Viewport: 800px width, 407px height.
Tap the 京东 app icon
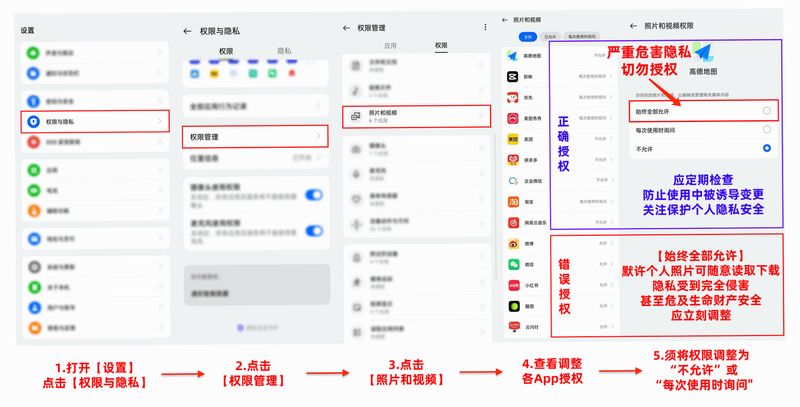tap(513, 97)
